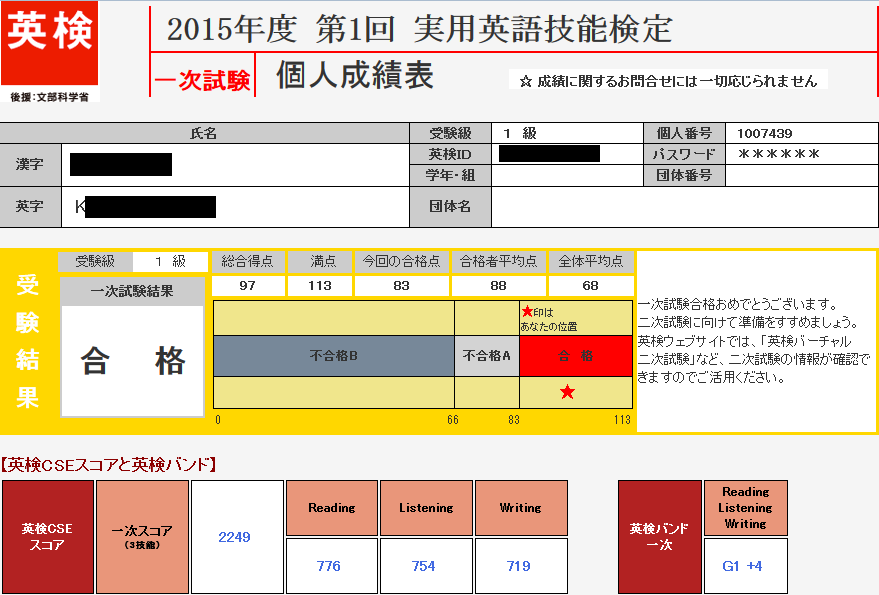
Task: Click the 個人成績表 title
Action: click(355, 75)
